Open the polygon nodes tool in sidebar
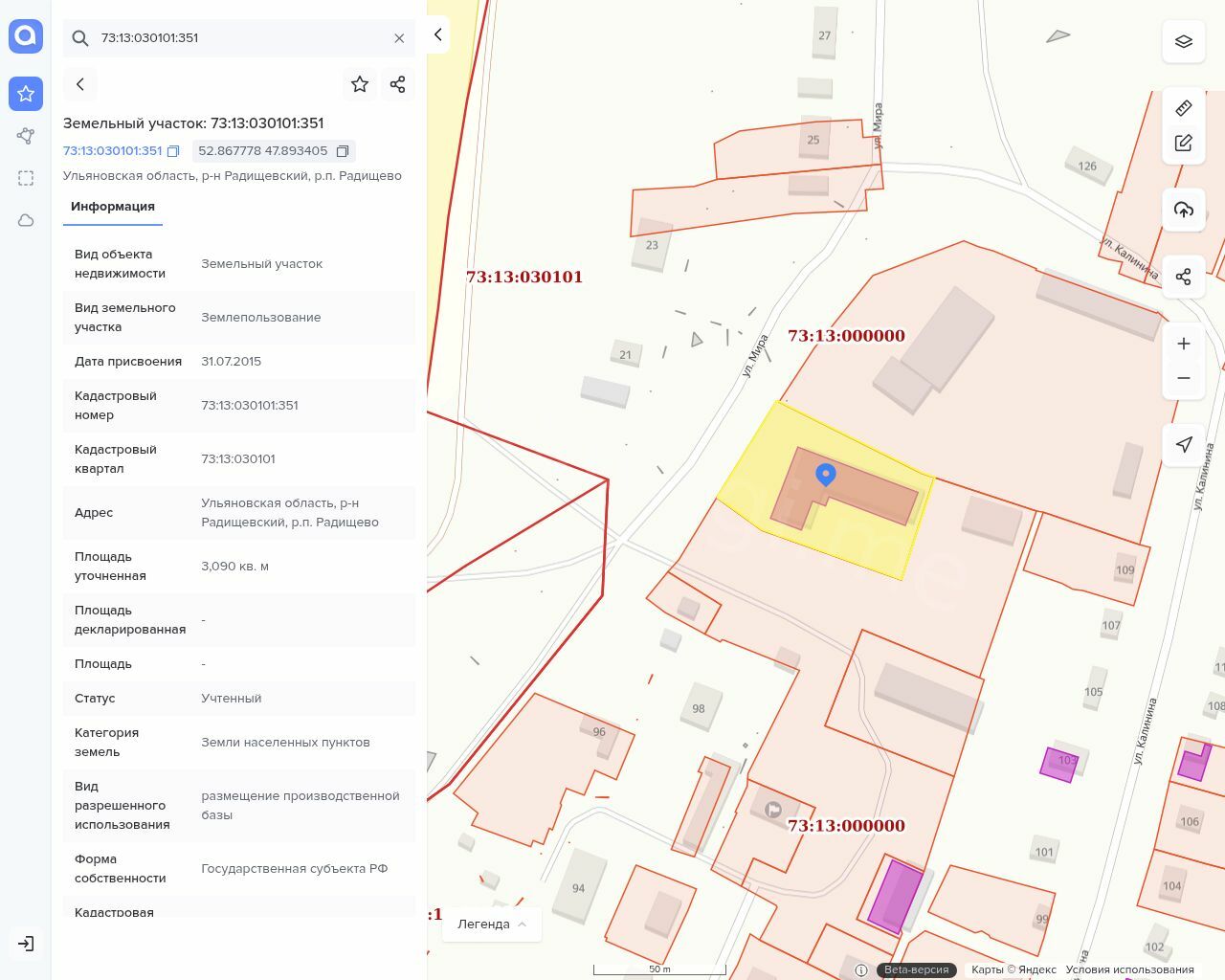The height and width of the screenshot is (980, 1225). [26, 136]
